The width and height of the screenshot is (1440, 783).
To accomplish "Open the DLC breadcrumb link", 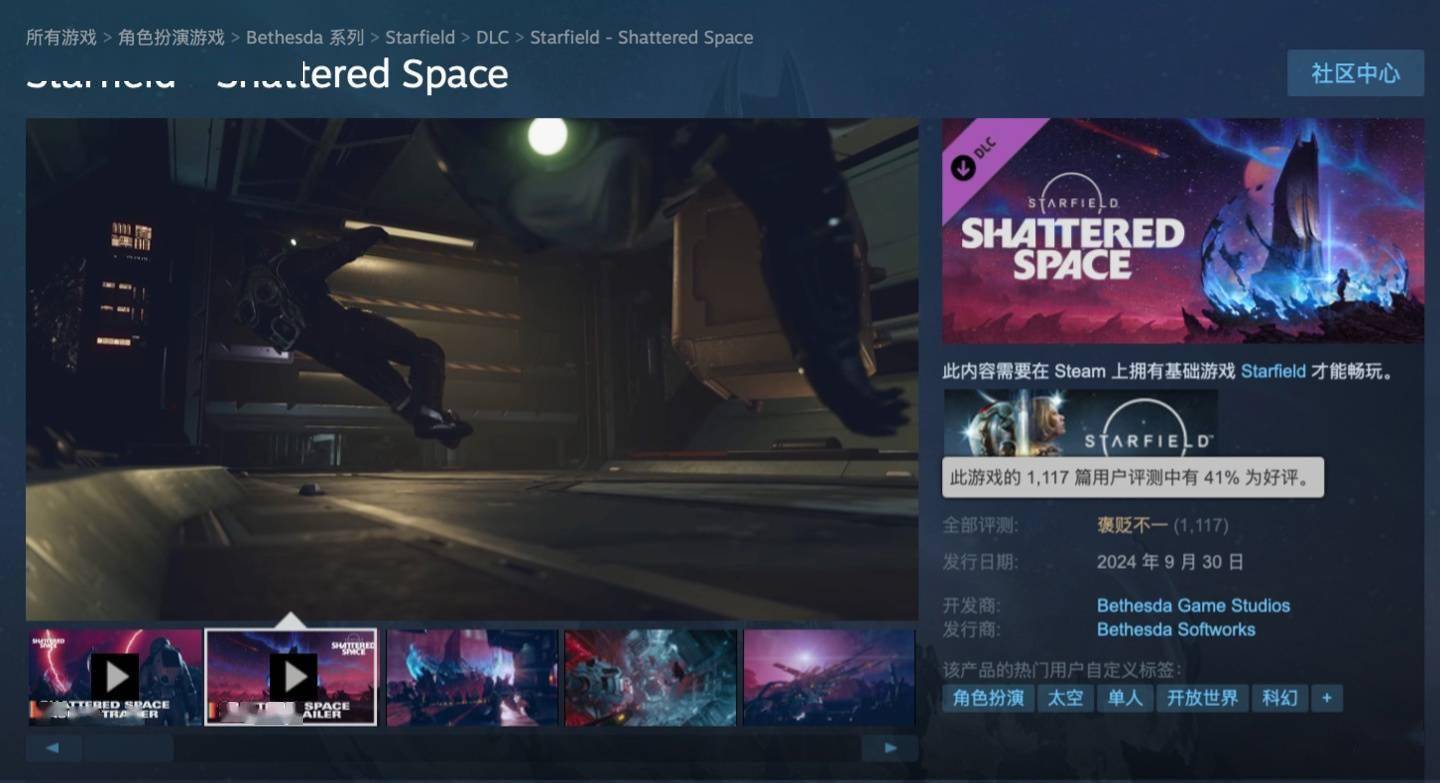I will click(x=492, y=37).
